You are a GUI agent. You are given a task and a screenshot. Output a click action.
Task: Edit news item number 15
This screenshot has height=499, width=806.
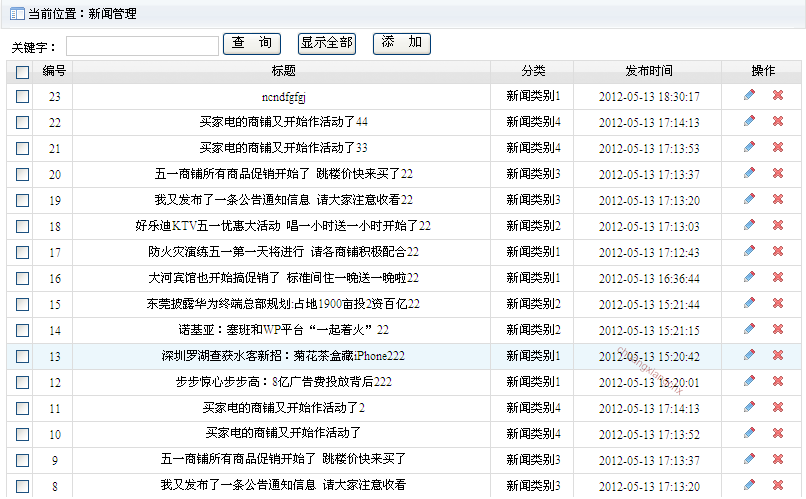749,303
